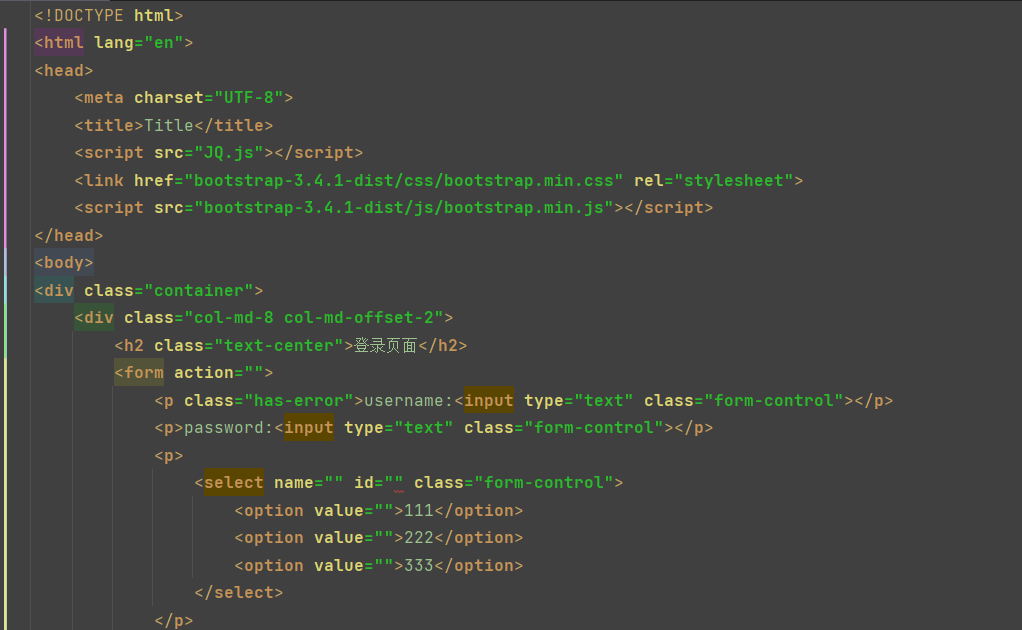Click the password: label text
This screenshot has width=1022, height=630.
229,428
